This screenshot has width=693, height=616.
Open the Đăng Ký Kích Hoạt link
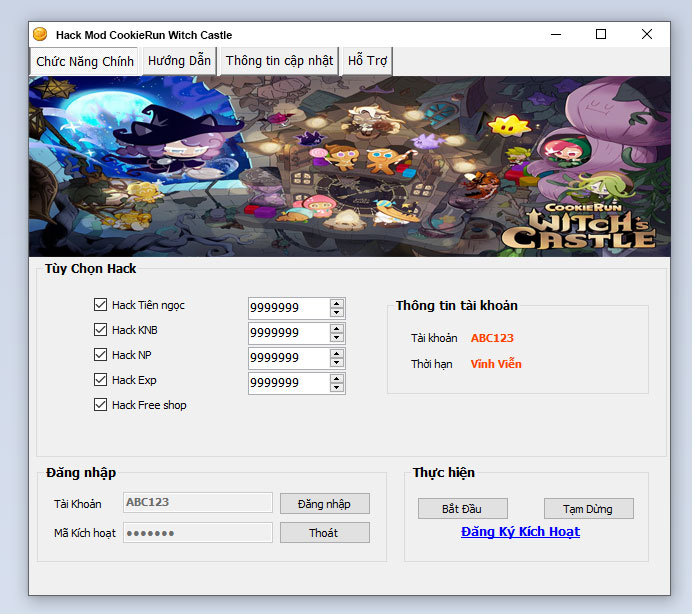point(520,532)
